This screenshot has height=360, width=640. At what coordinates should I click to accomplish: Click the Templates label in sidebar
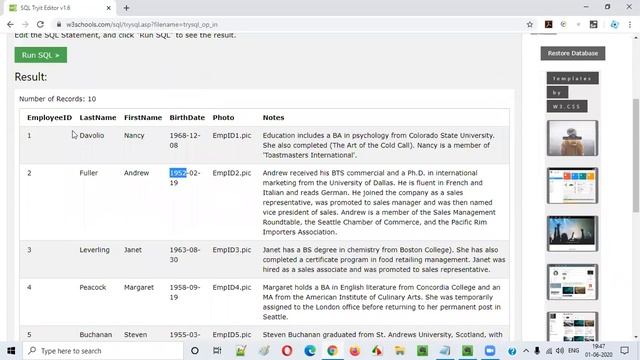pyautogui.click(x=573, y=78)
